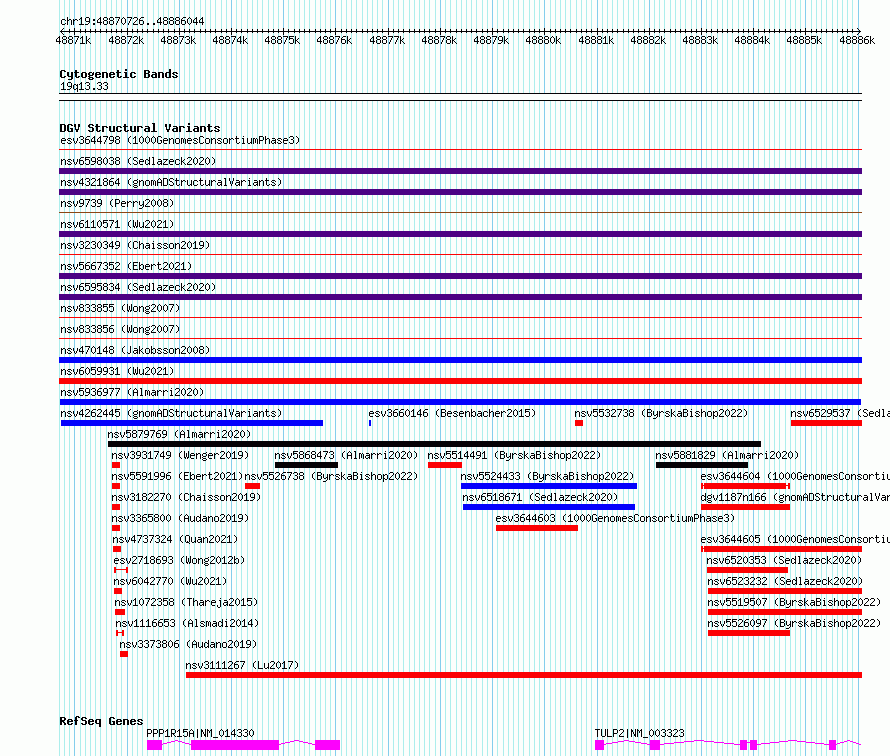The image size is (890, 756).
Task: Select nsv5881829 (Almarri2020) label
Action: pyautogui.click(x=727, y=455)
